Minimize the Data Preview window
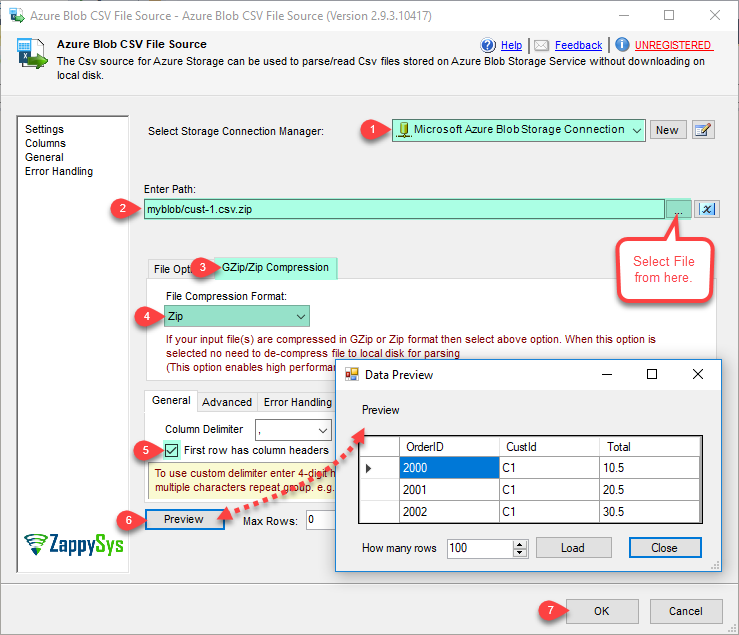 [607, 374]
